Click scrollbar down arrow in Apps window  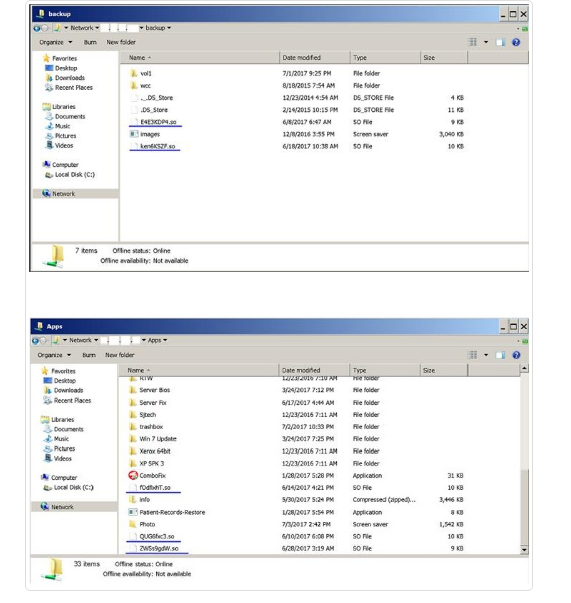click(524, 550)
